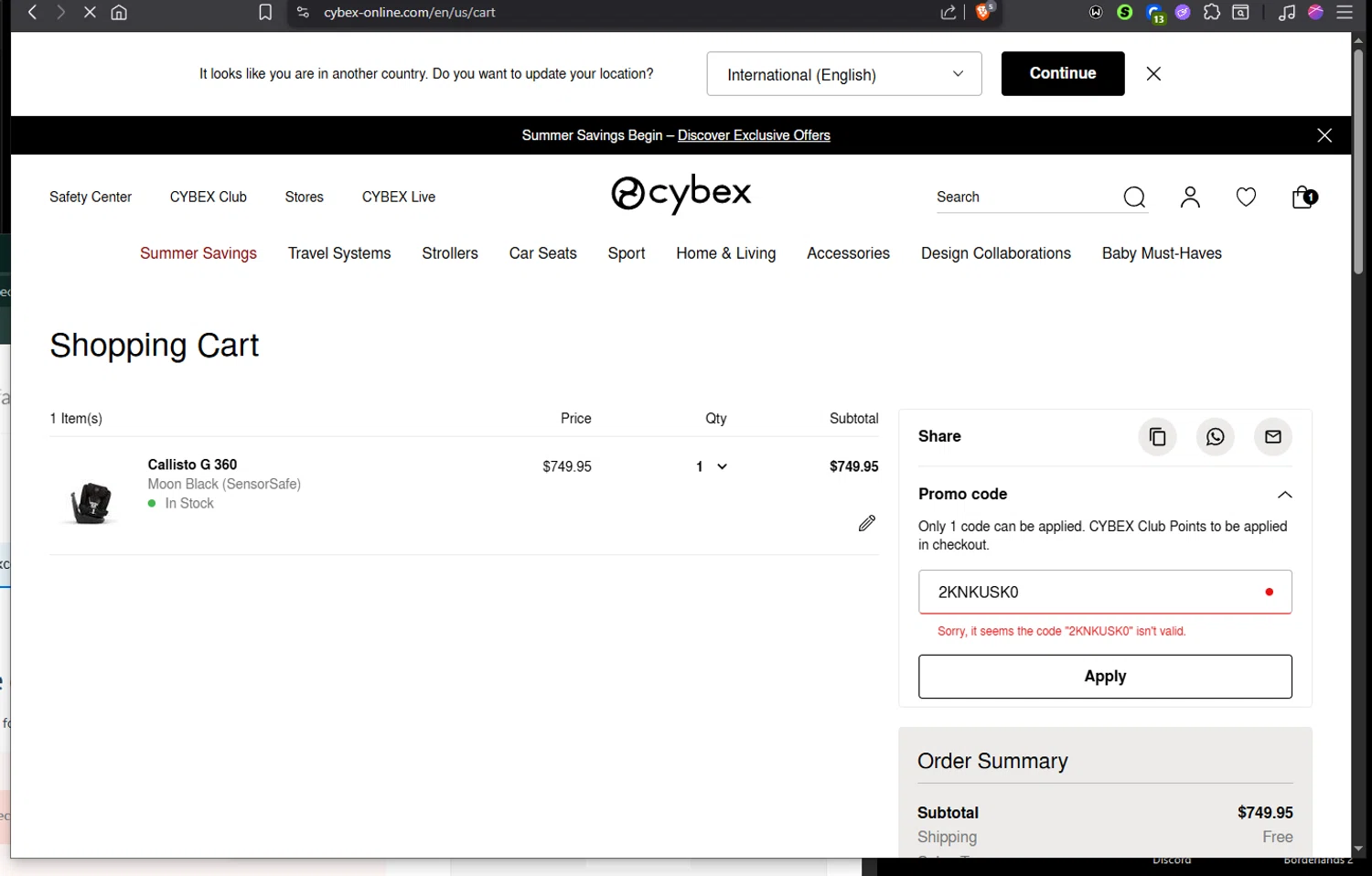
Task: Click the cybex logo
Action: (681, 194)
